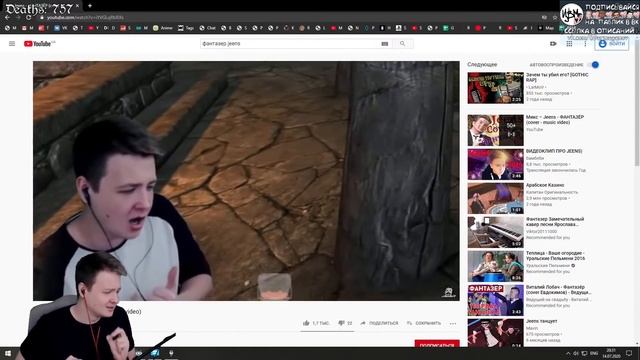Share the video via ПОДЕЛИТЬСЯ
640x360 pixels.
[x=379, y=323]
